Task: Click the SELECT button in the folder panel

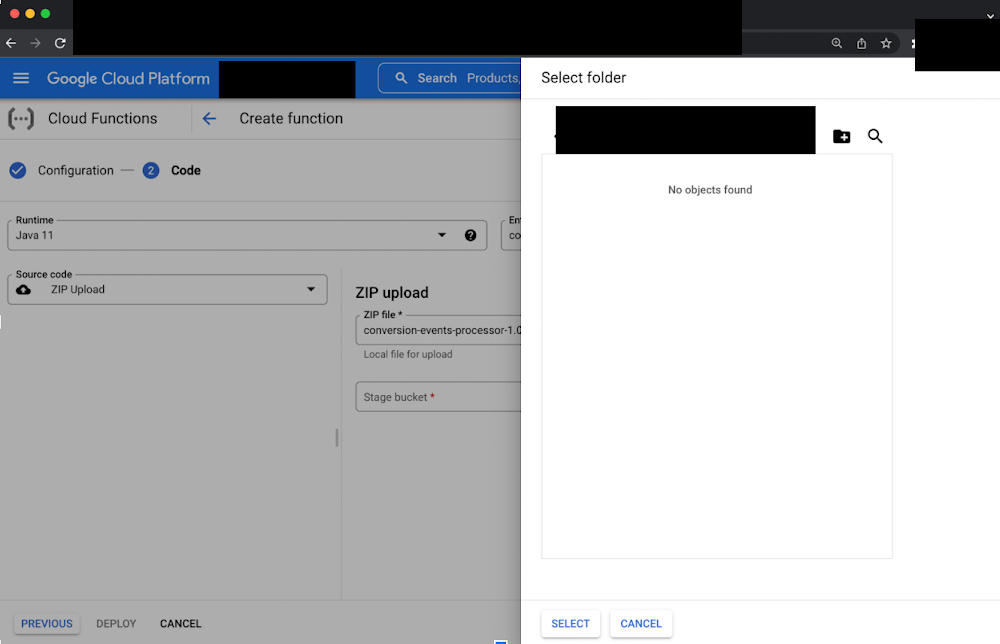Action: [570, 624]
